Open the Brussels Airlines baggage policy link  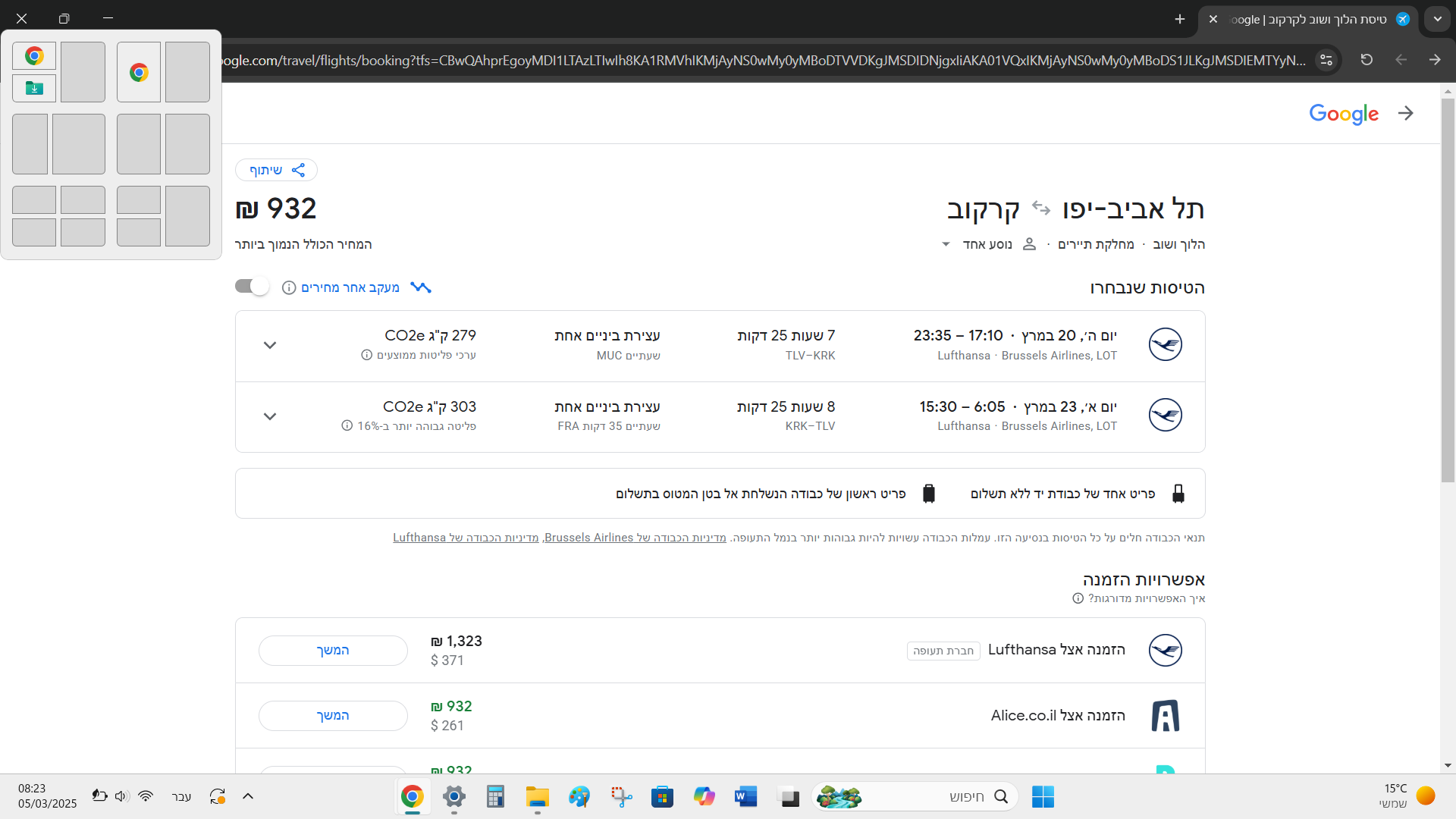tap(635, 538)
